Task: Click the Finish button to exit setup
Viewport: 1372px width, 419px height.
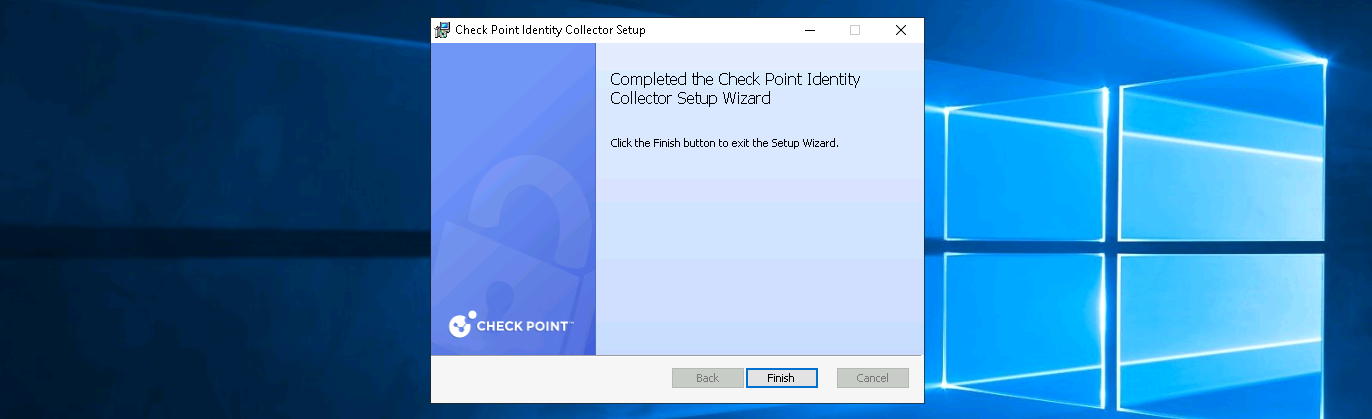Action: [781, 378]
